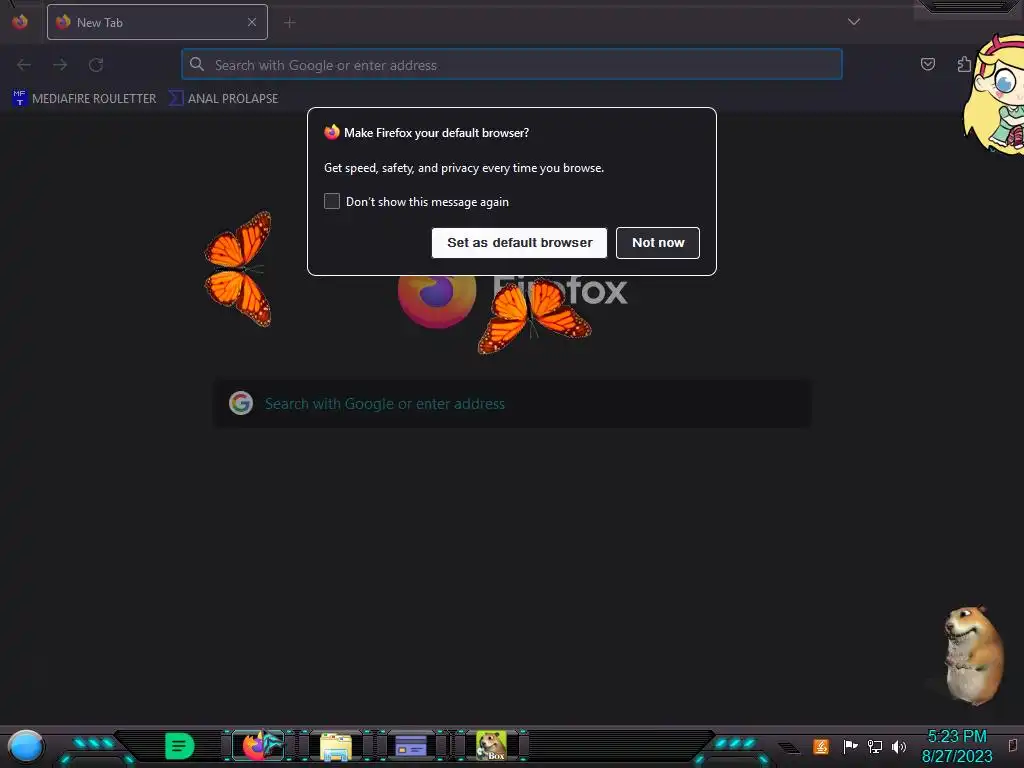Image resolution: width=1024 pixels, height=768 pixels.
Task: Focus the top address bar field
Action: [x=512, y=65]
